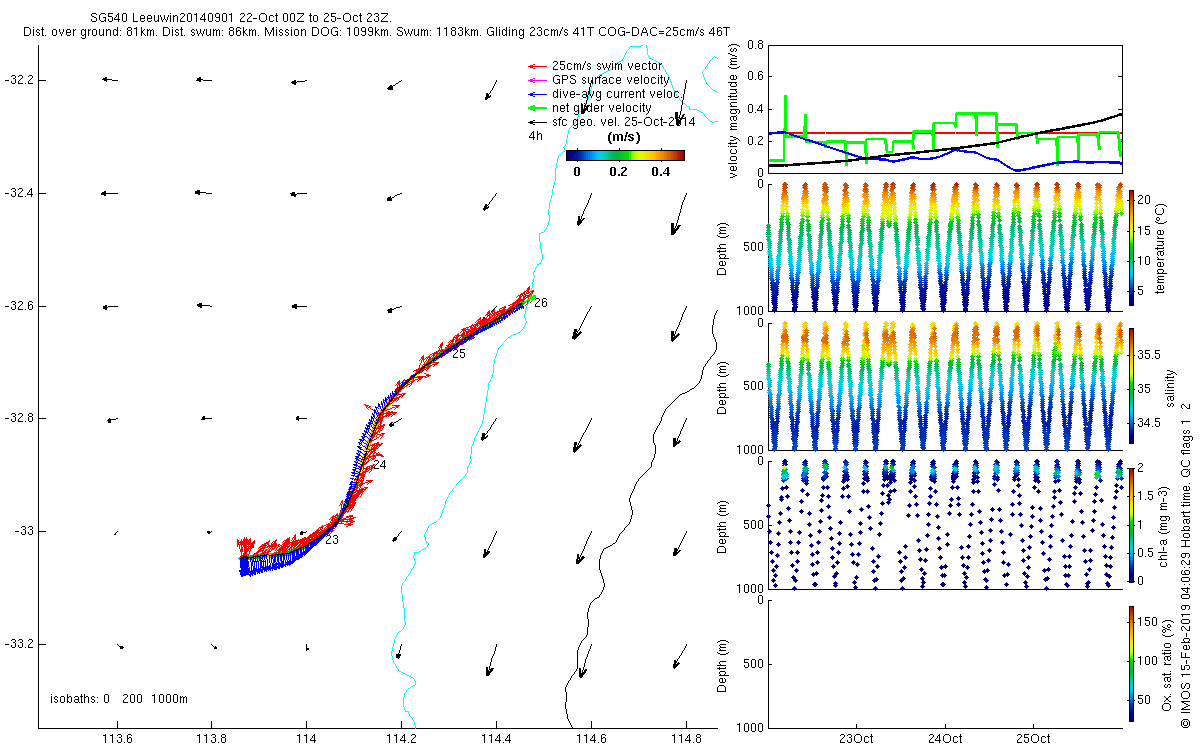Screen dimensions: 1200x750
Task: Select 'dive-avg current veloc.' legend text
Action: [616, 94]
